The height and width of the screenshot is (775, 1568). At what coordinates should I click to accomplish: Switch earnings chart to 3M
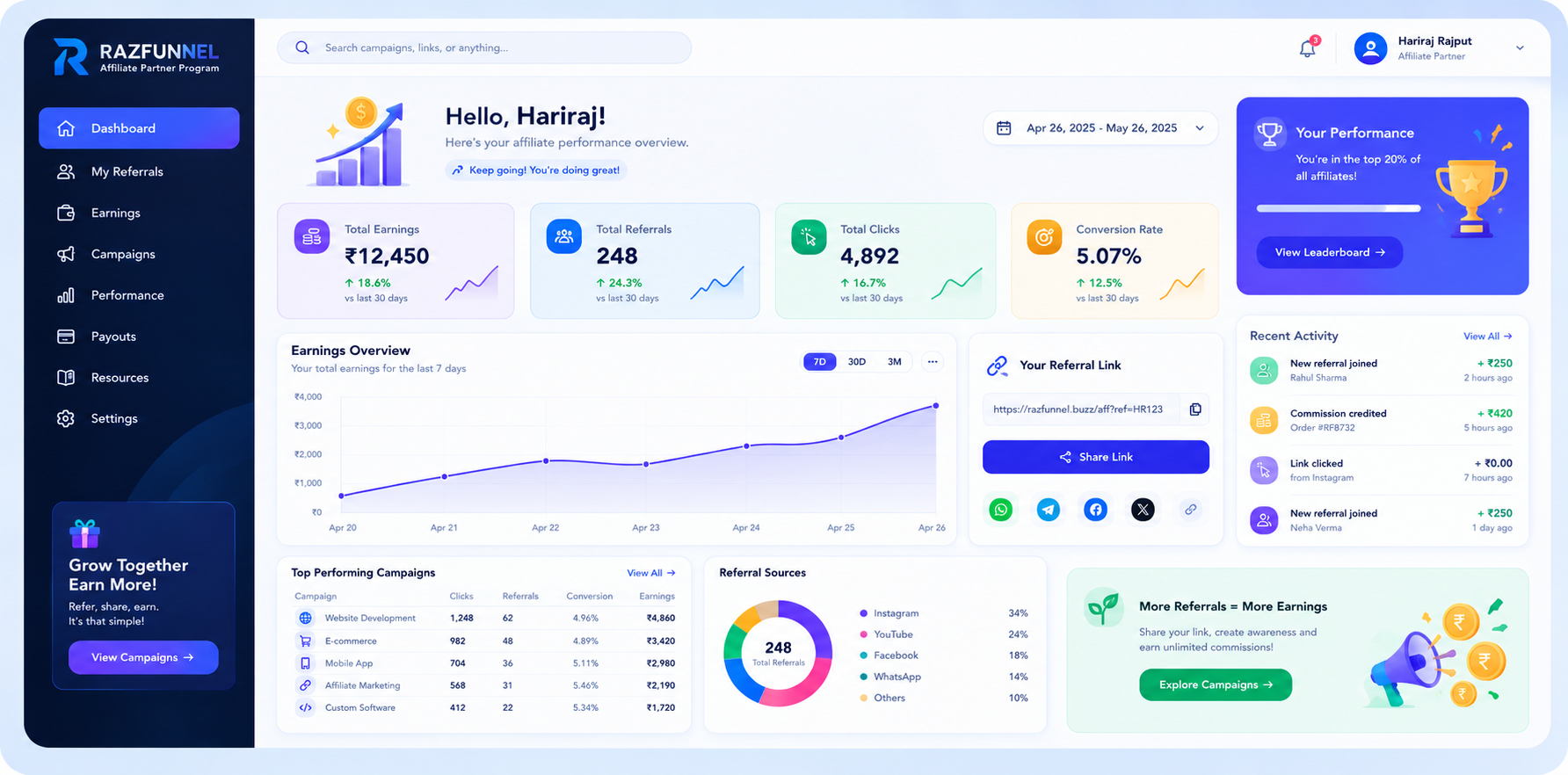pyautogui.click(x=895, y=362)
